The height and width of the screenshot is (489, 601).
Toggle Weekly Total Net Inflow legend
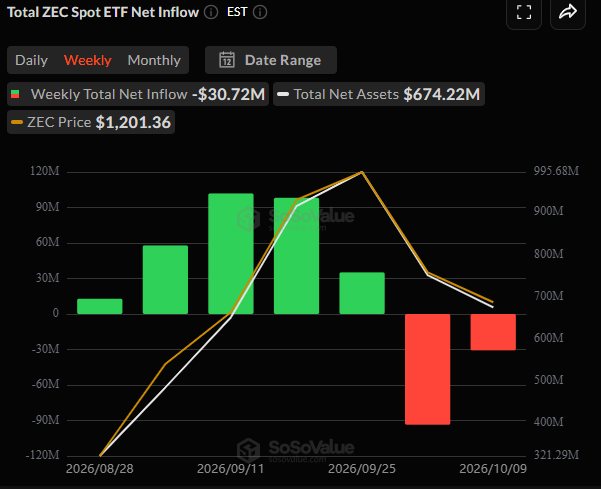click(x=138, y=94)
